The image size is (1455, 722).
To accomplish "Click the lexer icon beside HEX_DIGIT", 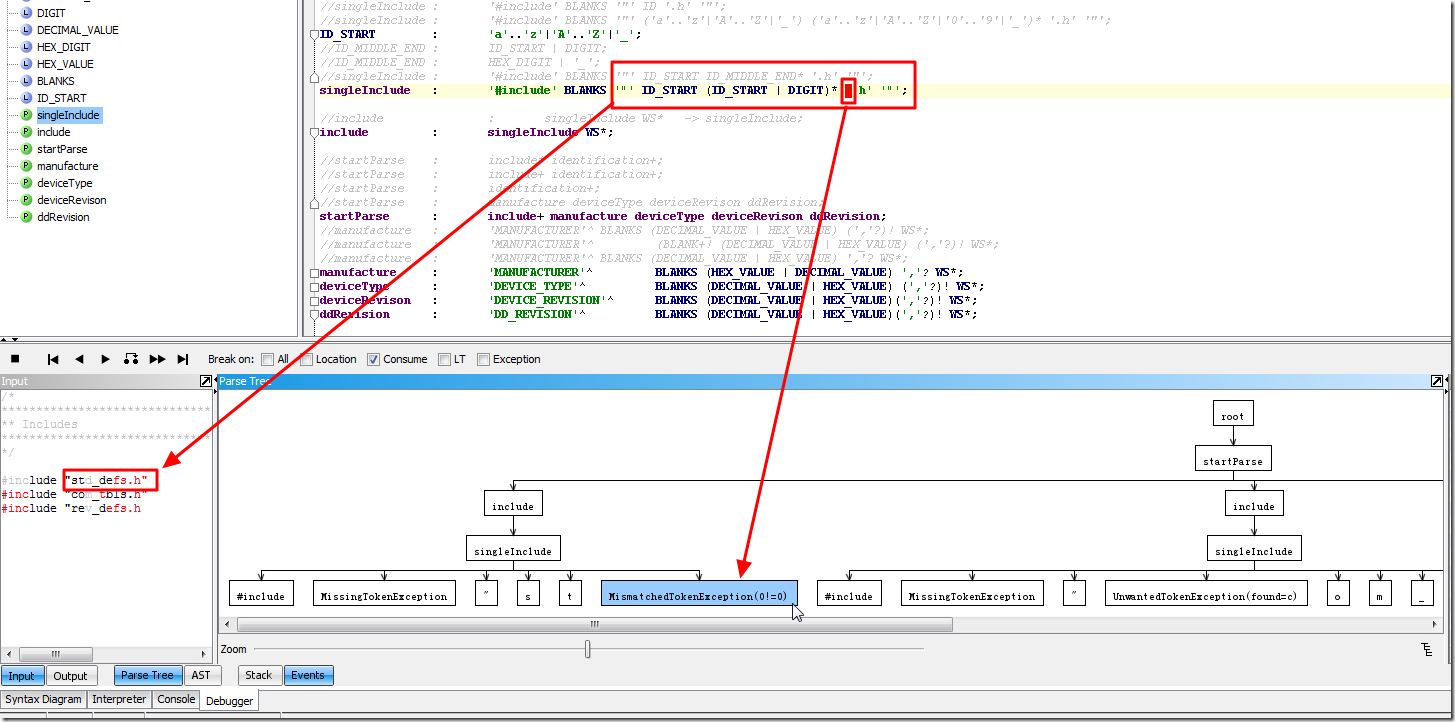I will click(26, 47).
